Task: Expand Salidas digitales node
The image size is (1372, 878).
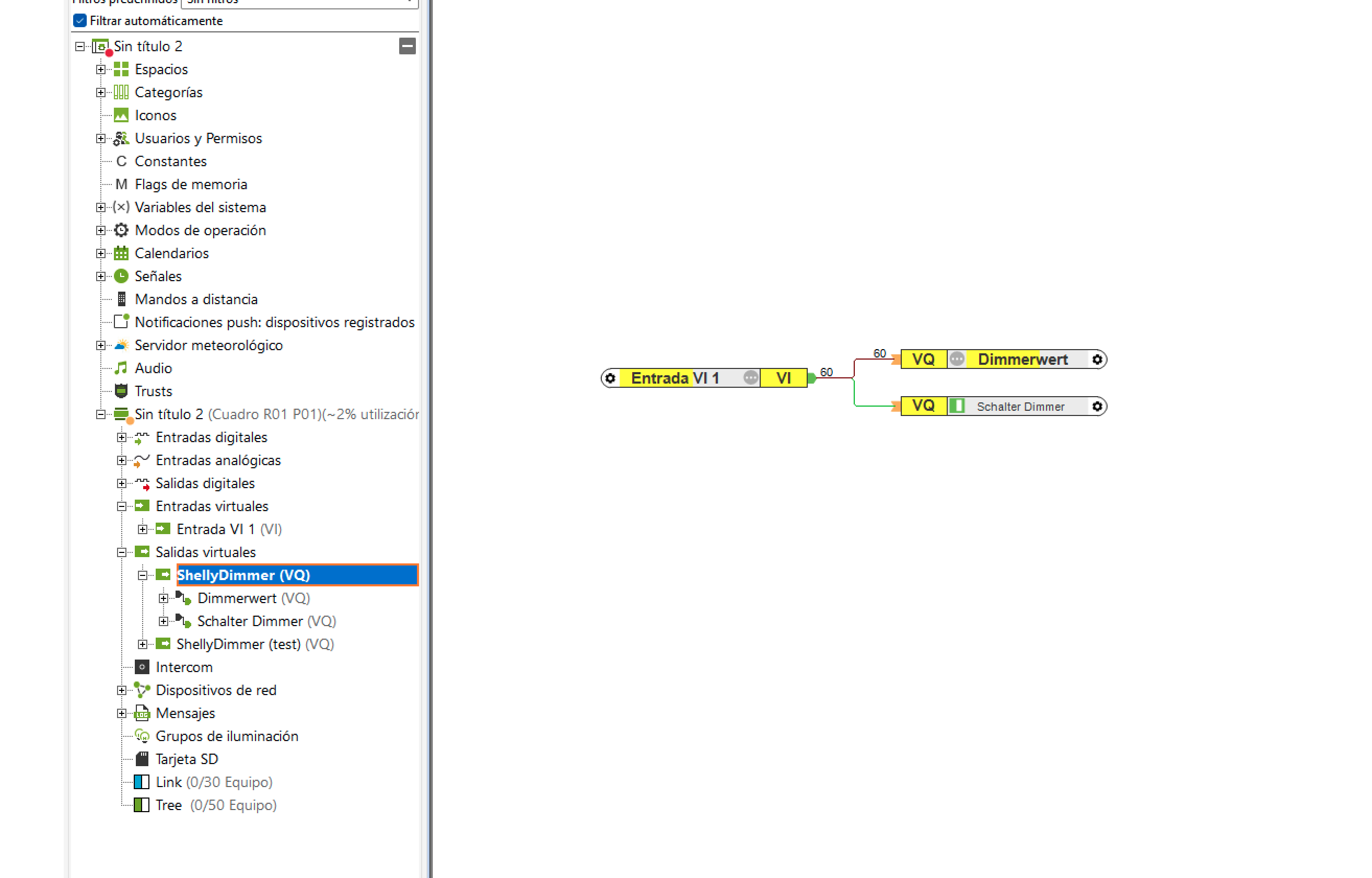Action: (122, 483)
